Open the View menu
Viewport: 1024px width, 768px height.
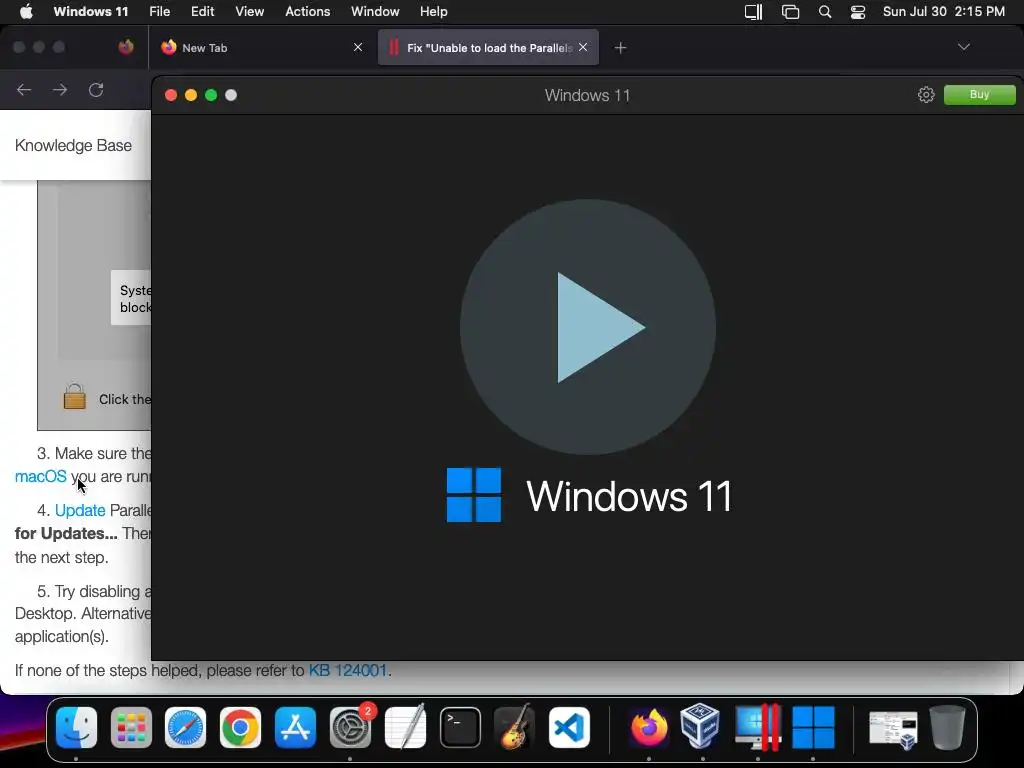pyautogui.click(x=249, y=11)
